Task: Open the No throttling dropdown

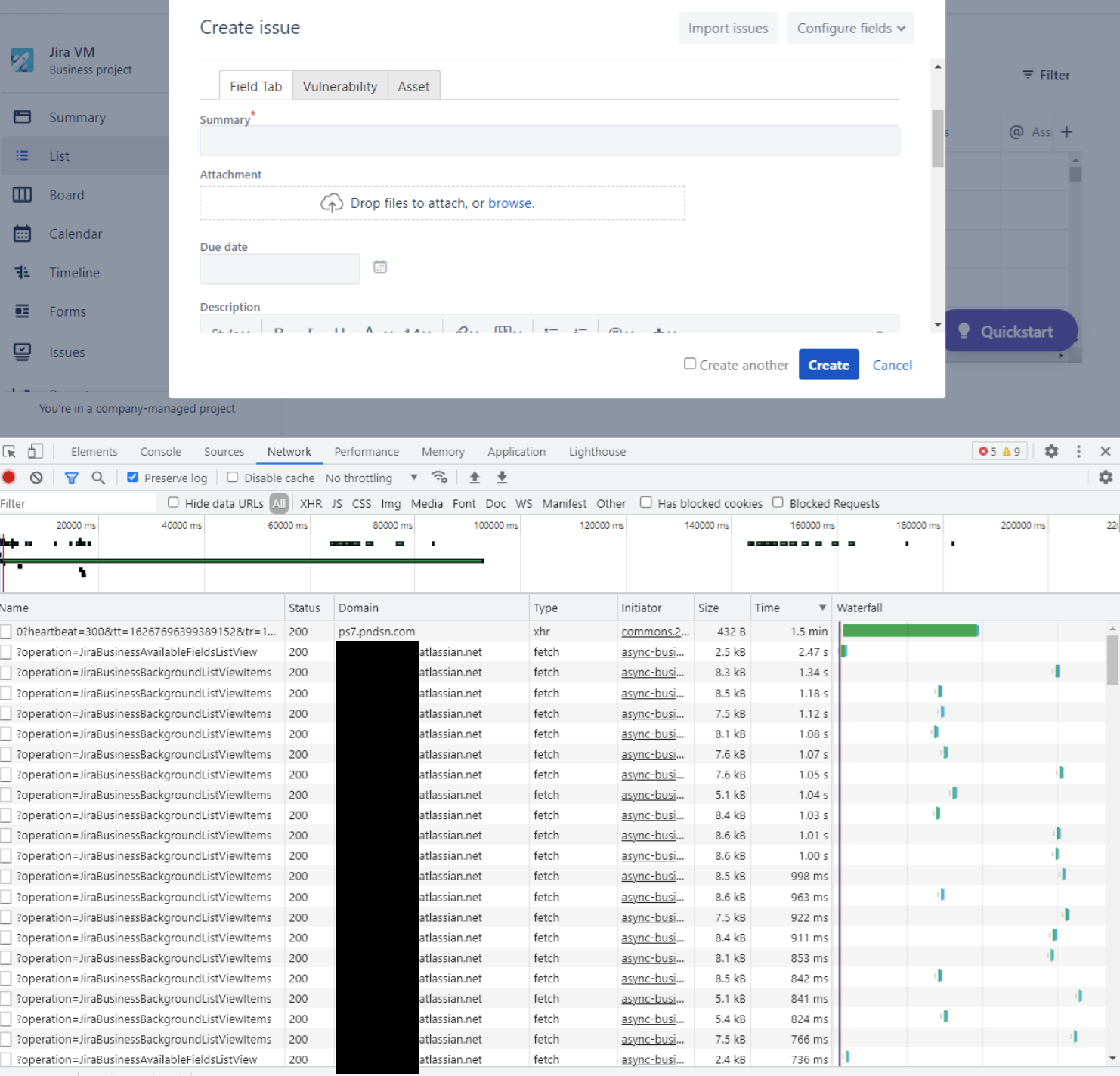Action: (371, 478)
